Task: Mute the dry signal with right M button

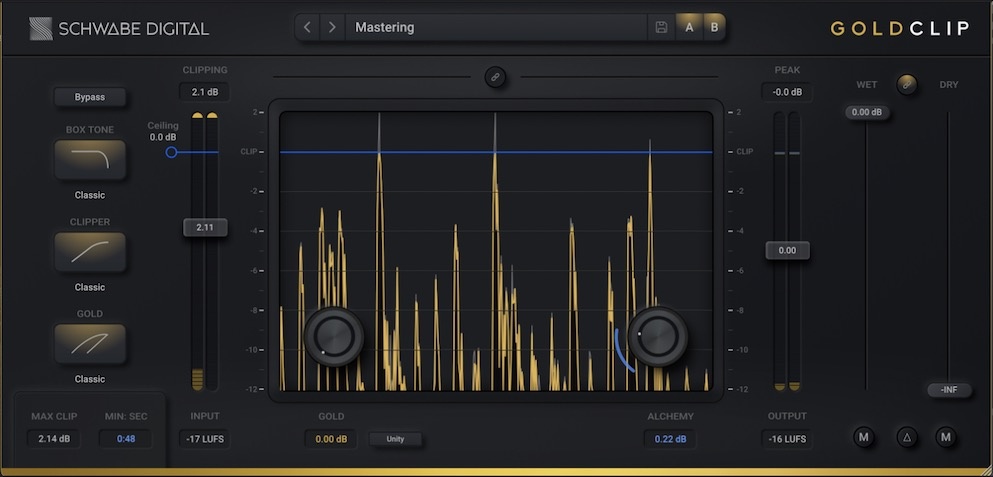Action: tap(947, 437)
